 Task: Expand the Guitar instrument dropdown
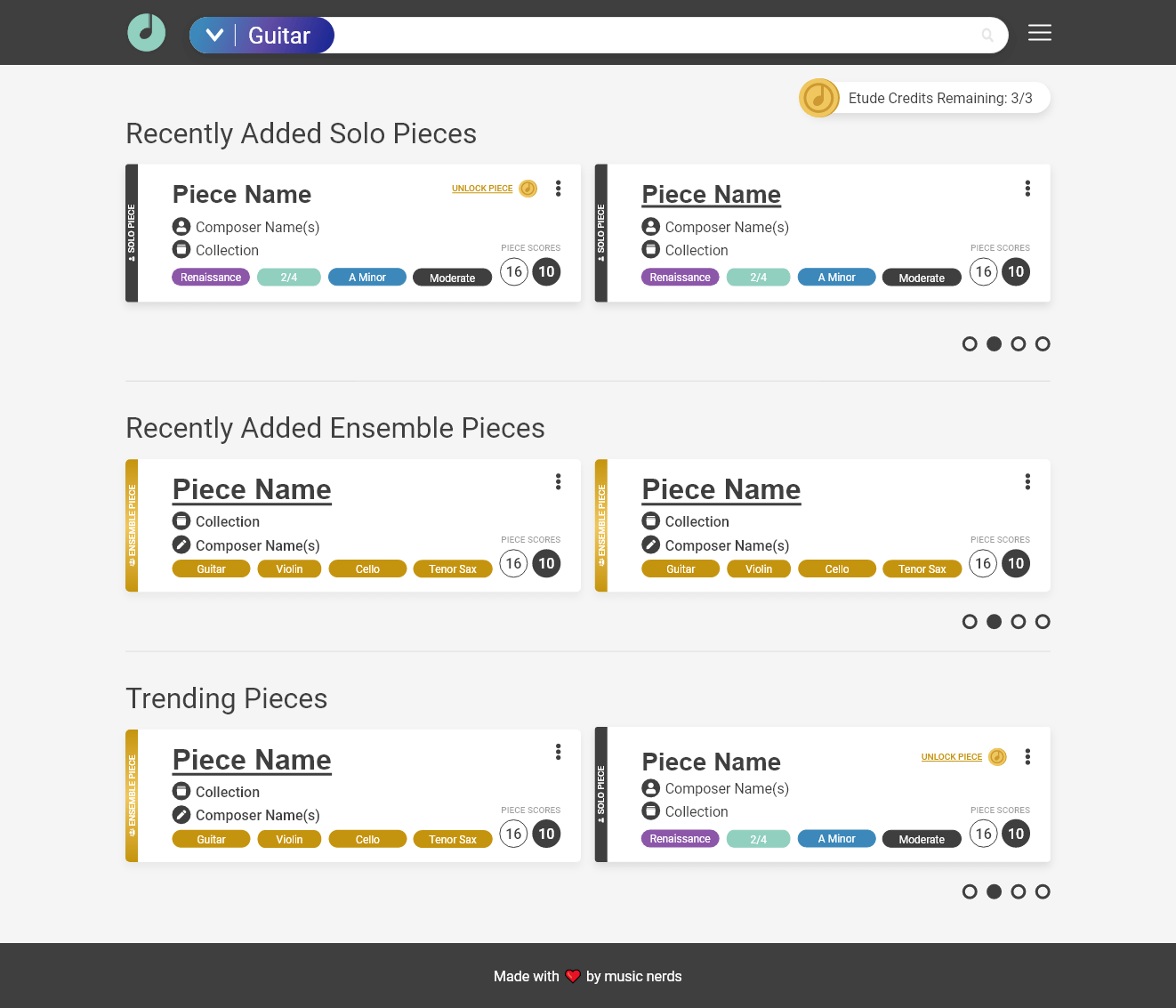pos(214,36)
